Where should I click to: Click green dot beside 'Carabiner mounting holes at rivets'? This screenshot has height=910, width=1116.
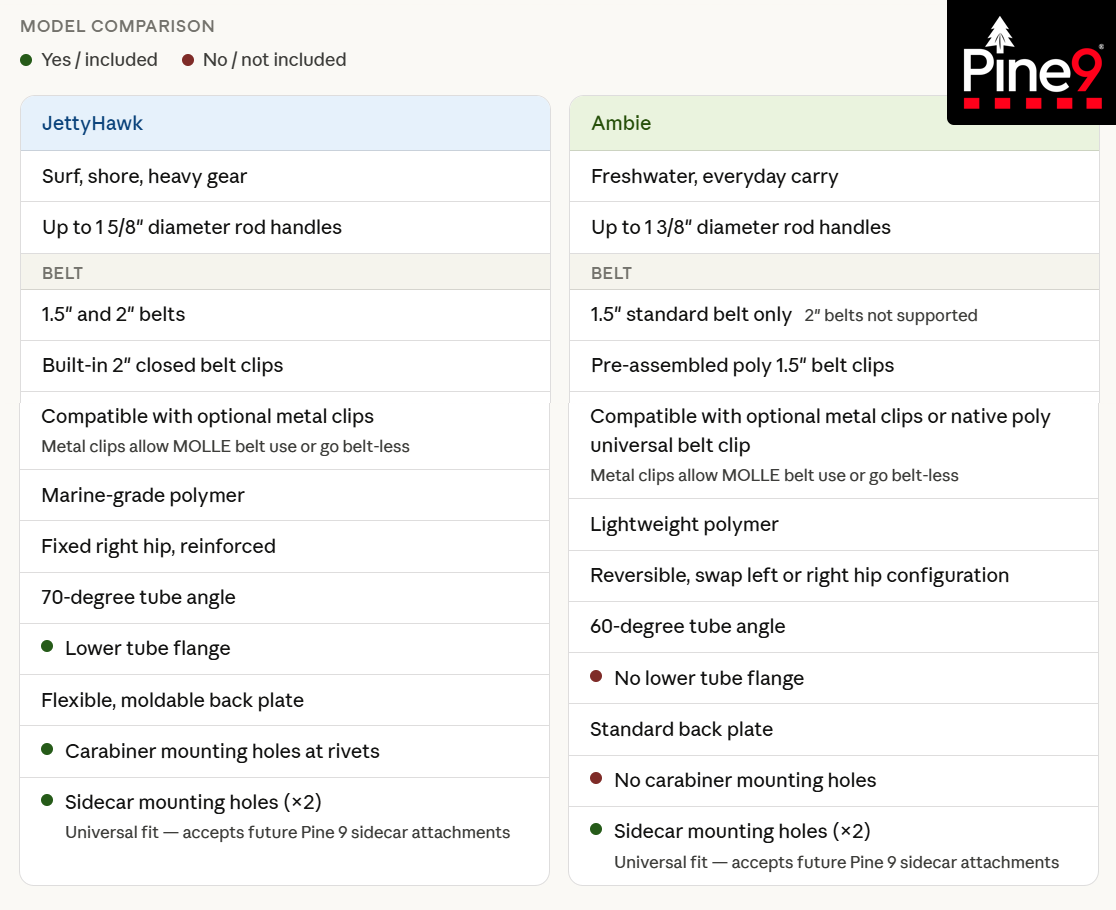click(47, 749)
